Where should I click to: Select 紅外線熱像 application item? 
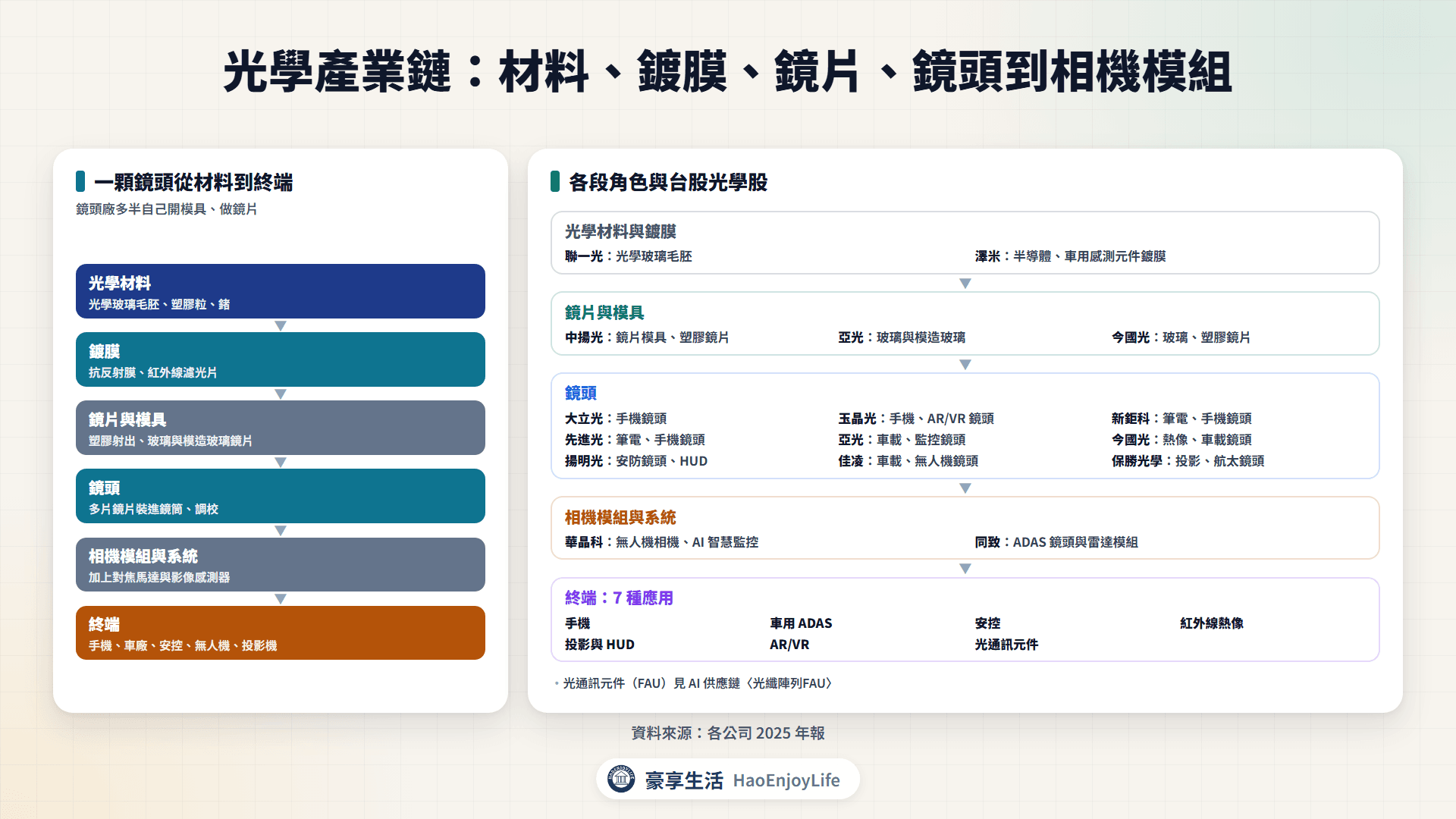(1212, 623)
